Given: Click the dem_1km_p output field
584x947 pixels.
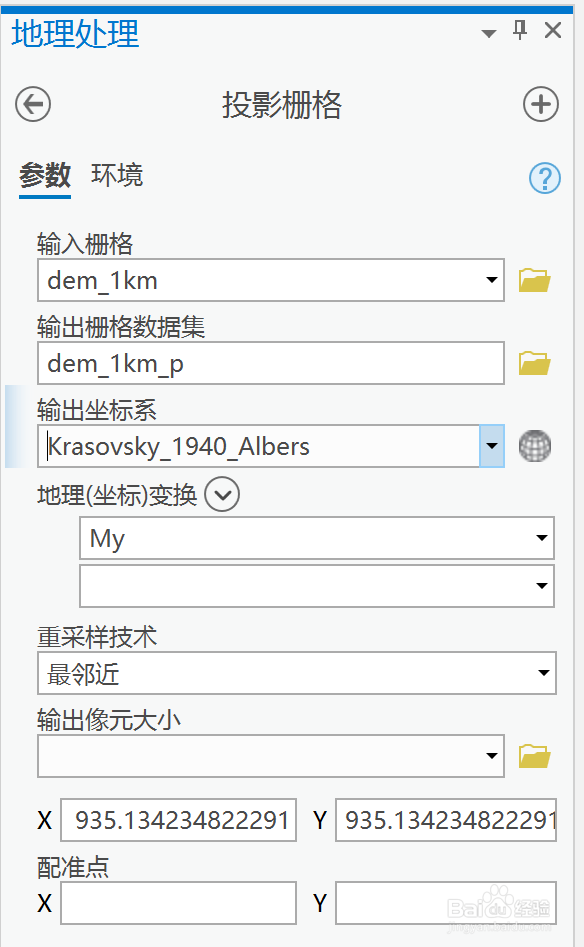Looking at the screenshot, I should pyautogui.click(x=271, y=363).
